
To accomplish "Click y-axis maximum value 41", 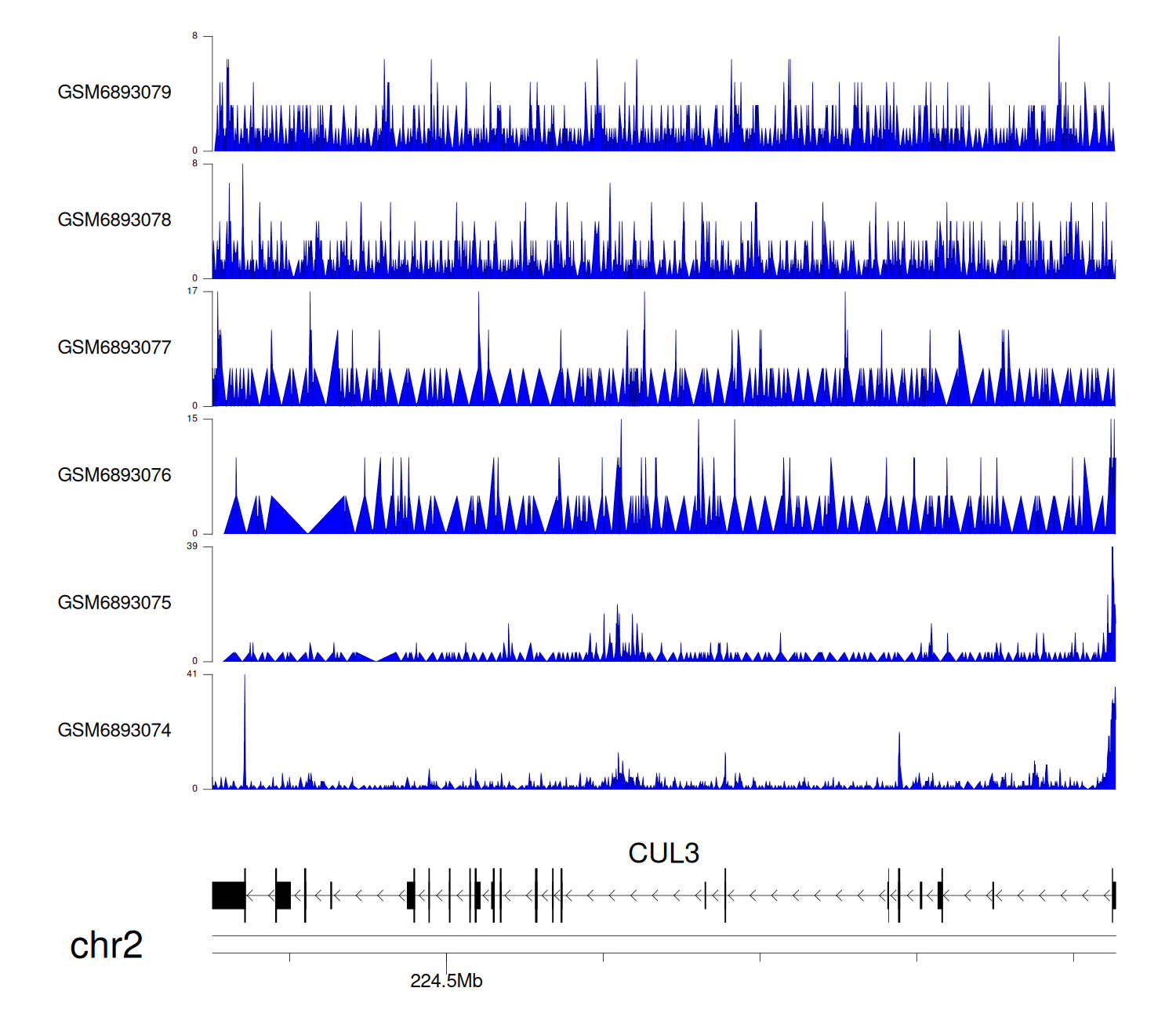I will pyautogui.click(x=192, y=674).
